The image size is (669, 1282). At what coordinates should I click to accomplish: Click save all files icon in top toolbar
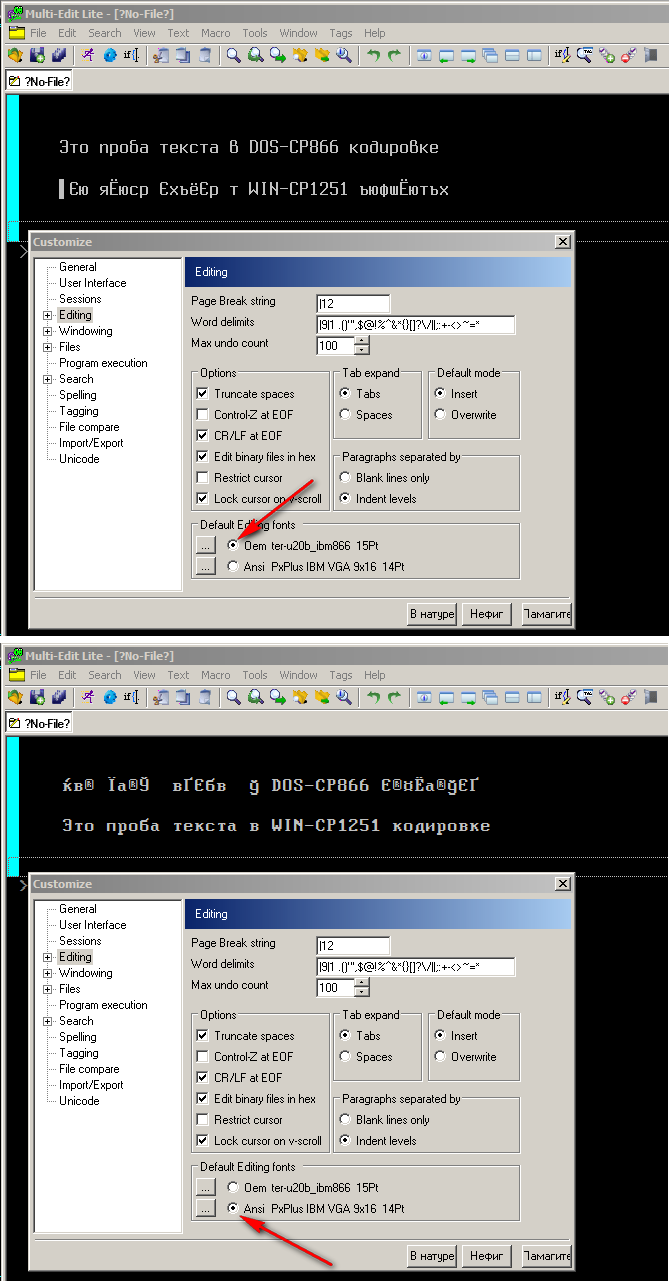pos(58,55)
